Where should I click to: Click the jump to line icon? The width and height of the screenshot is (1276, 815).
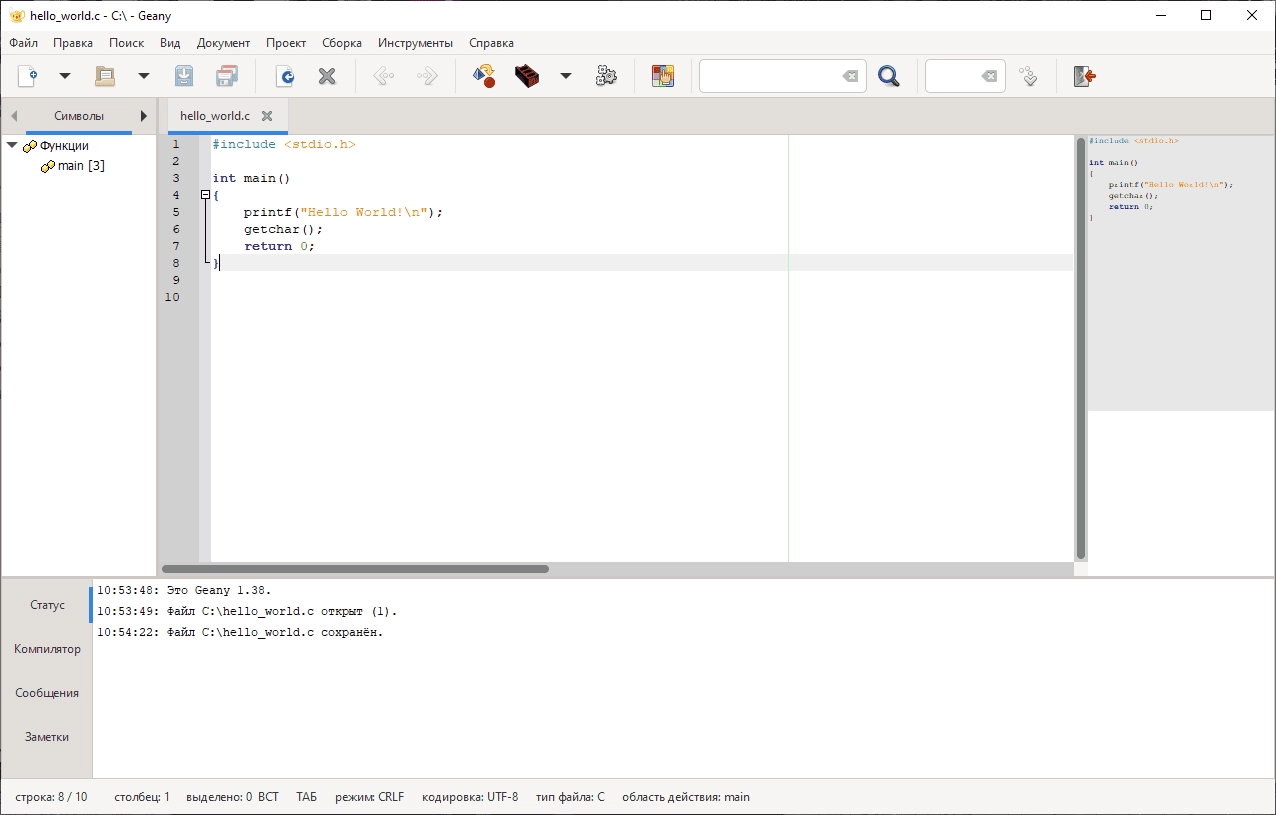pos(1029,76)
